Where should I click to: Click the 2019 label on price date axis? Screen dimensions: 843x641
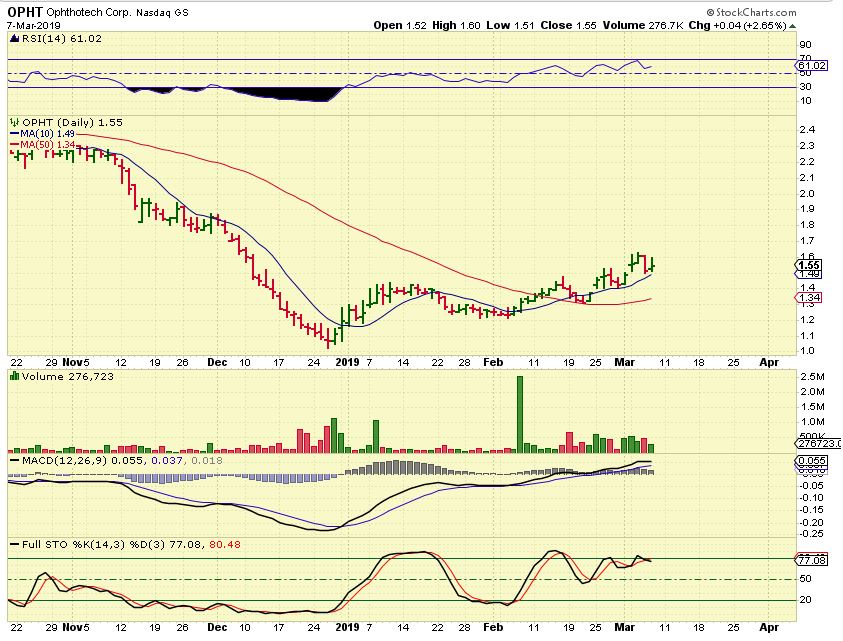coord(347,362)
